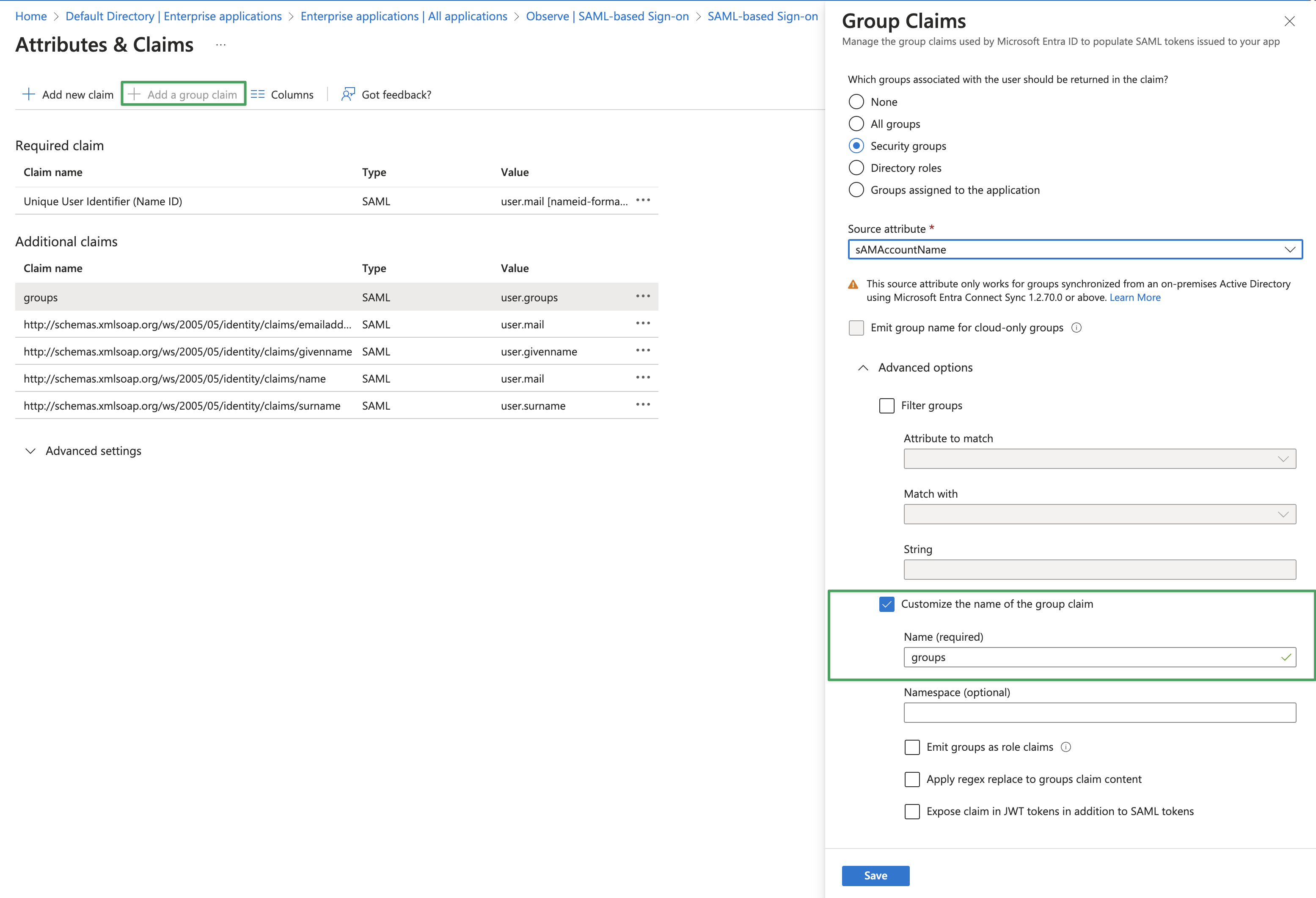Screen dimensions: 1316x898
Task: Open the three-dots menu for the groups claim
Action: (643, 296)
